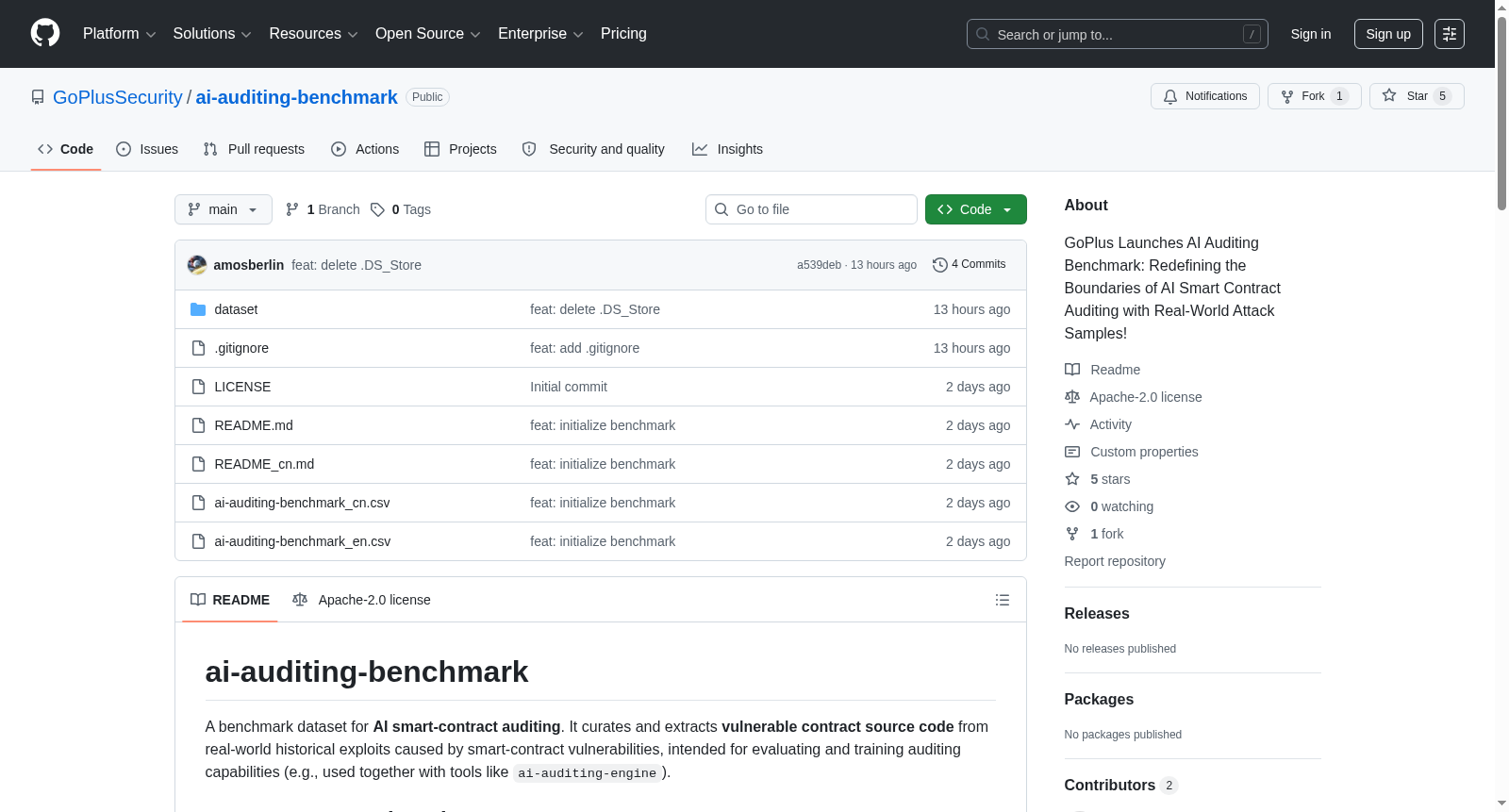The height and width of the screenshot is (812, 1509).
Task: Expand the Resources menu
Action: click(x=313, y=34)
